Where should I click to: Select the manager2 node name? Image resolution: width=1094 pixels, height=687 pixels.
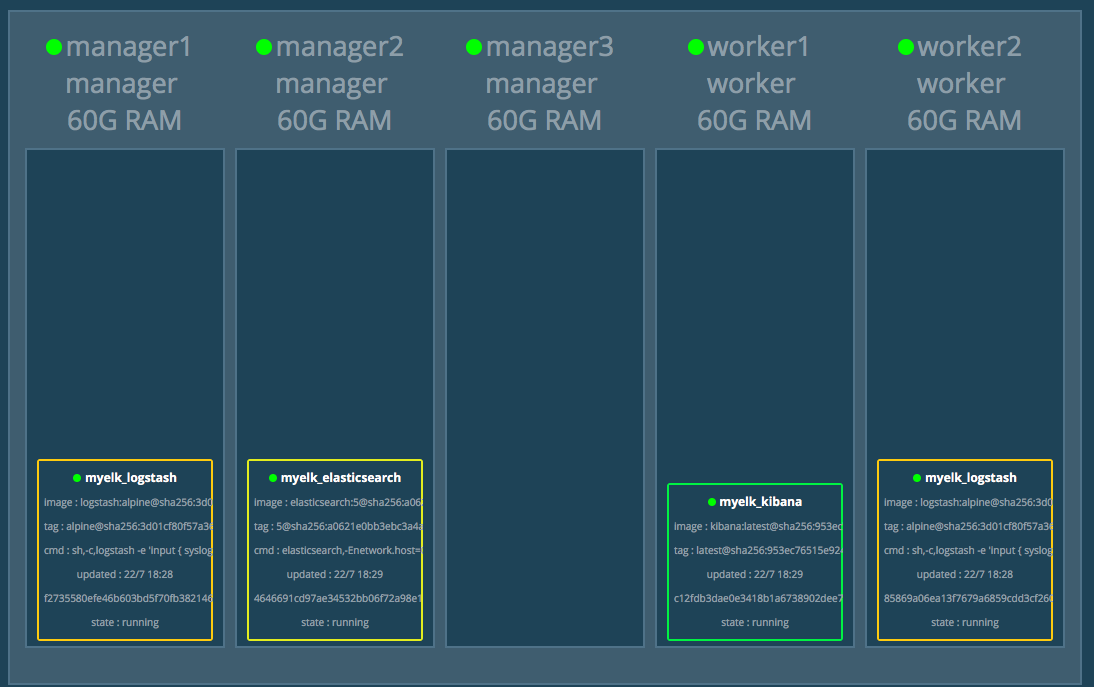click(x=339, y=47)
